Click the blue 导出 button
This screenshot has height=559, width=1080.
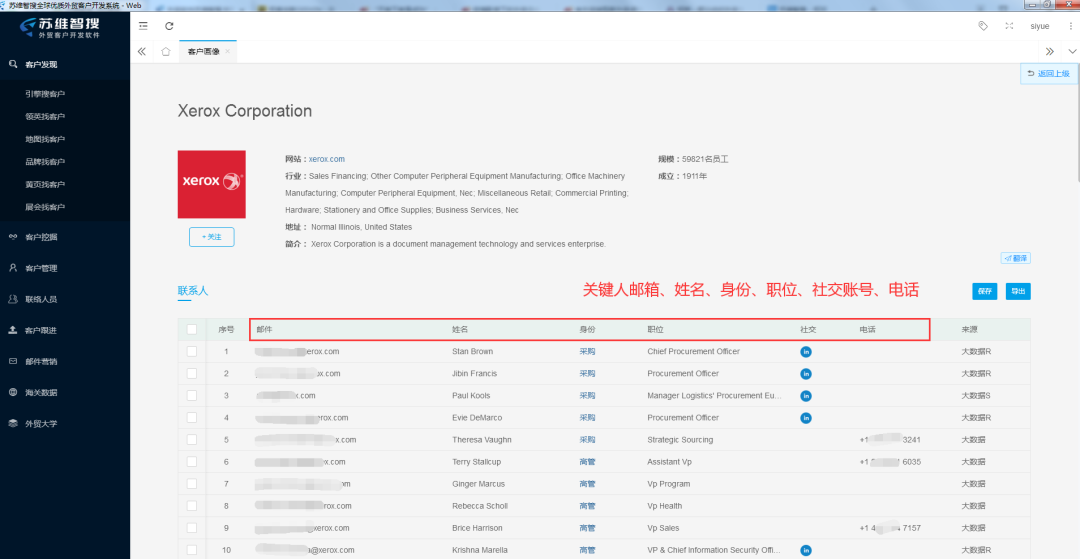pyautogui.click(x=1018, y=291)
